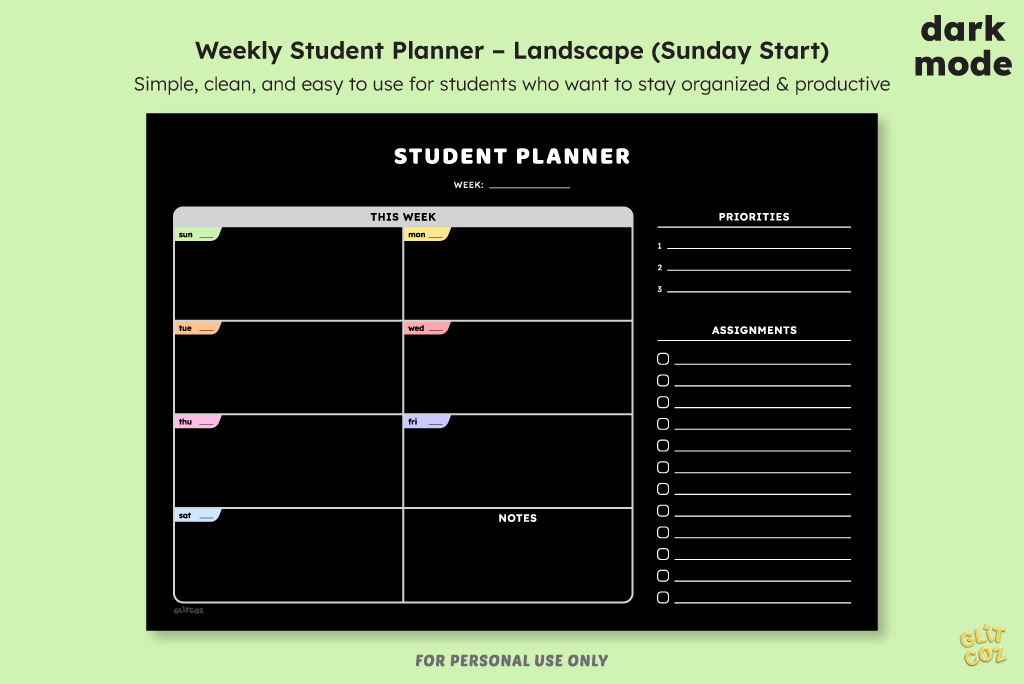Click the small Glitcoz watermark on planner

pos(189,611)
